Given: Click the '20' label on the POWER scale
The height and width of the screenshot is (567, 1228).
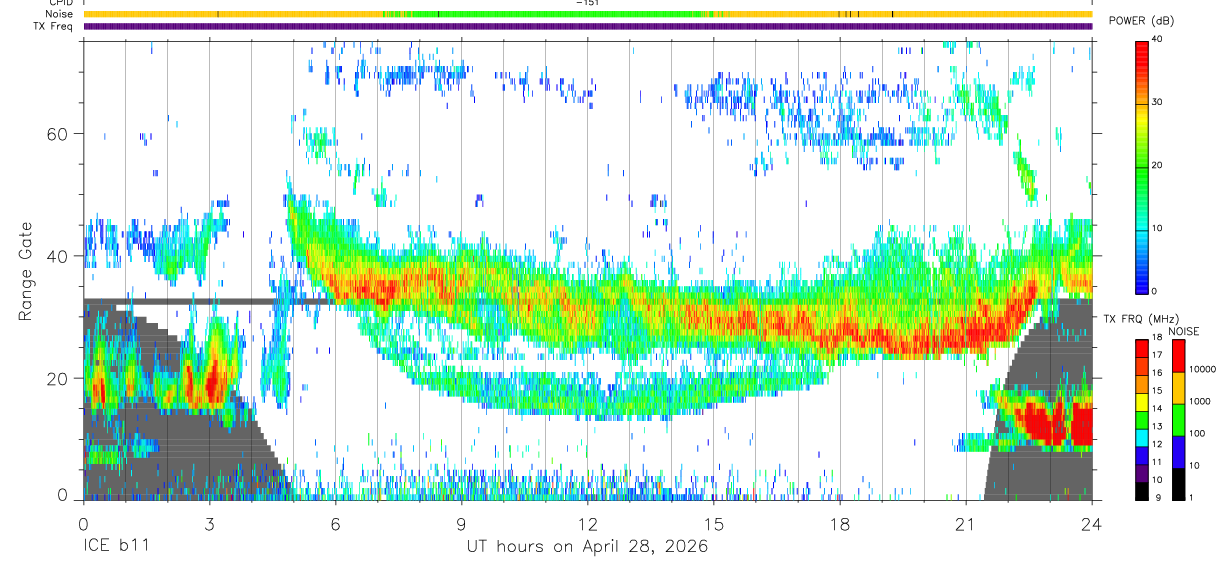Looking at the screenshot, I should (1158, 165).
